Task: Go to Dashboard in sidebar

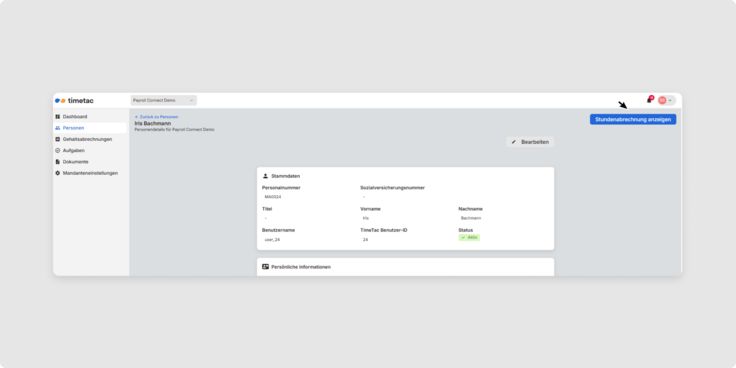Action: click(x=90, y=116)
